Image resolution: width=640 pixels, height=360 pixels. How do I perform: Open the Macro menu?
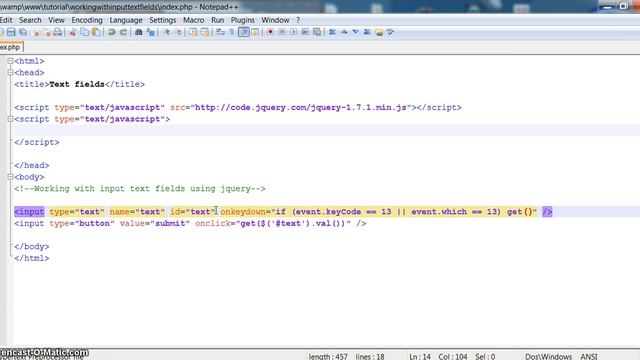click(193, 20)
